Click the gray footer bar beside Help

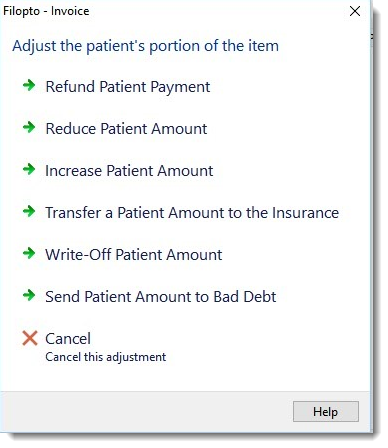pyautogui.click(x=147, y=412)
